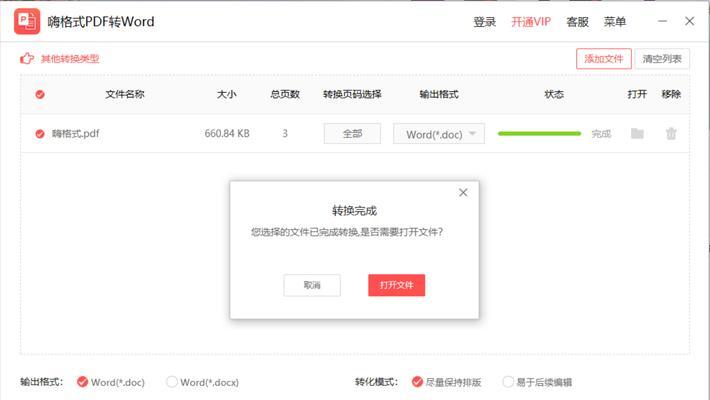Image resolution: width=710 pixels, height=400 pixels.
Task: Open the Word(*.doc) format dropdown in row
Action: click(x=439, y=134)
